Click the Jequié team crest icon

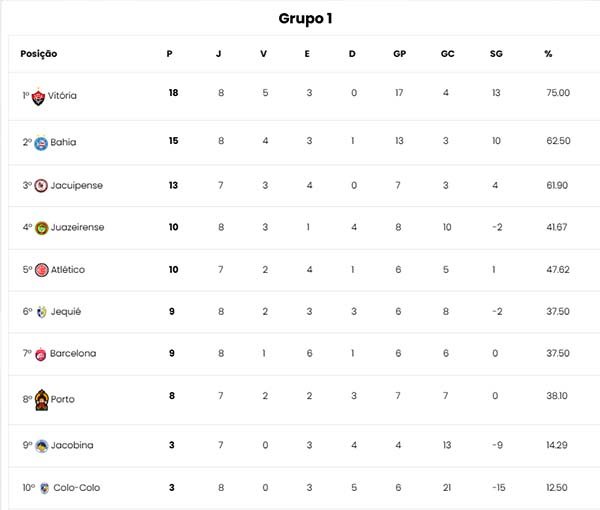pos(41,312)
